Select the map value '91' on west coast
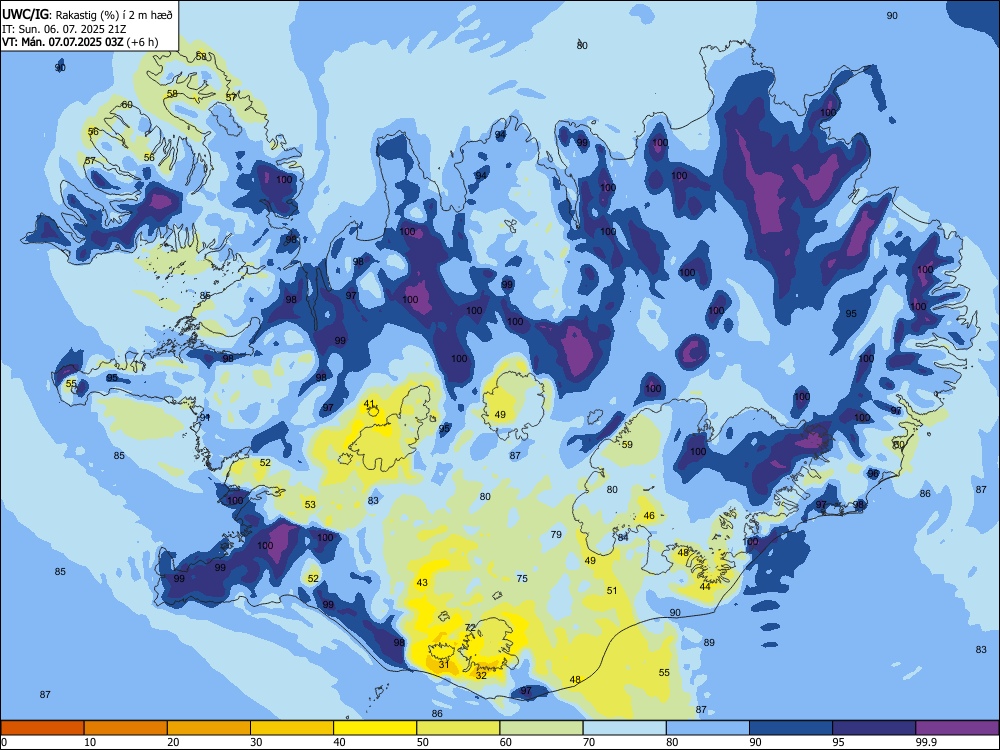This screenshot has width=1000, height=750. click(205, 418)
